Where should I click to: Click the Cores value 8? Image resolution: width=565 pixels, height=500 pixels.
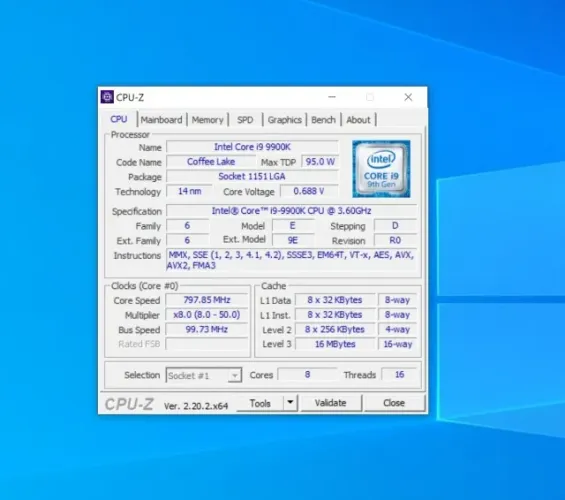pyautogui.click(x=307, y=375)
